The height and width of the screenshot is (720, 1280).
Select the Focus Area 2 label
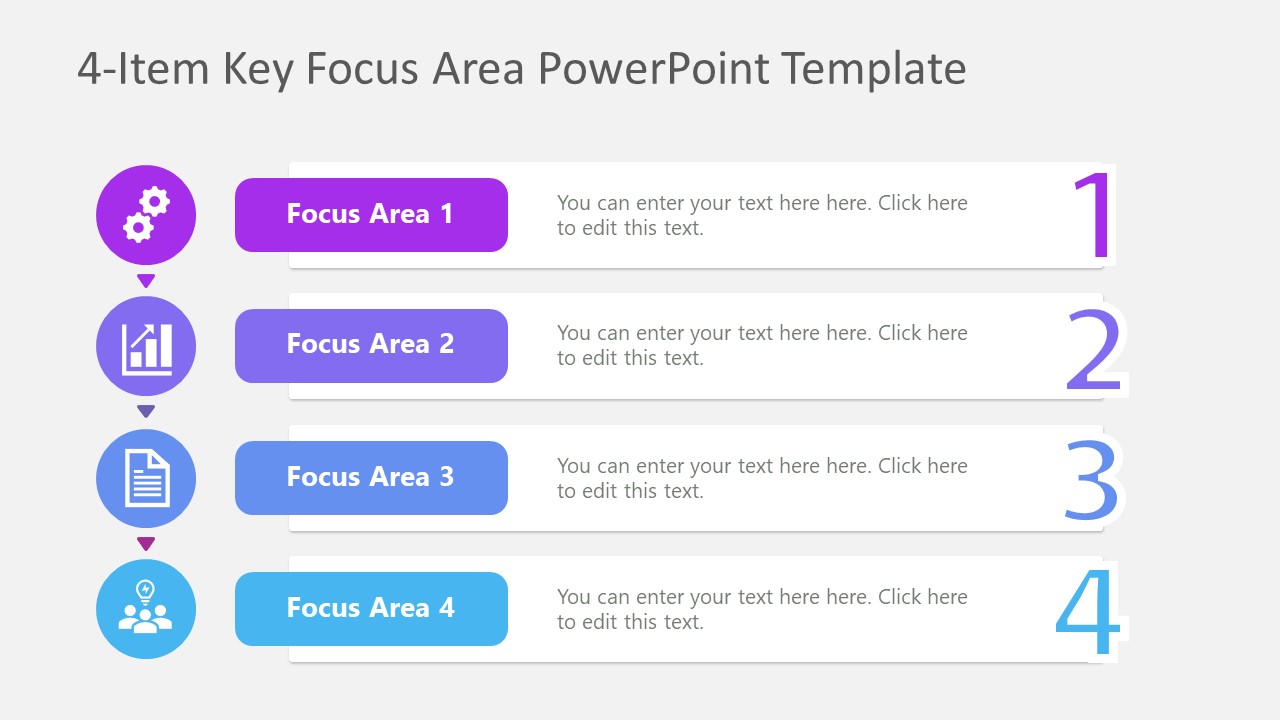371,346
